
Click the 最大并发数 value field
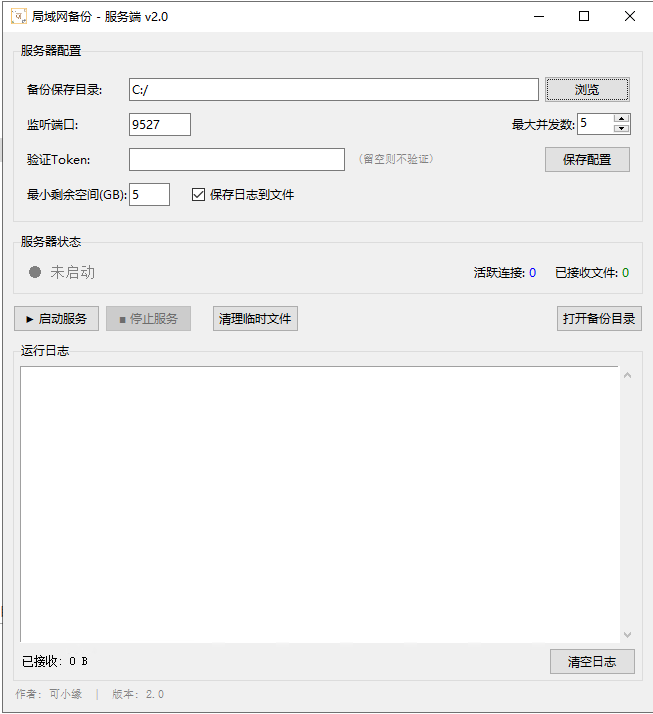pos(595,124)
